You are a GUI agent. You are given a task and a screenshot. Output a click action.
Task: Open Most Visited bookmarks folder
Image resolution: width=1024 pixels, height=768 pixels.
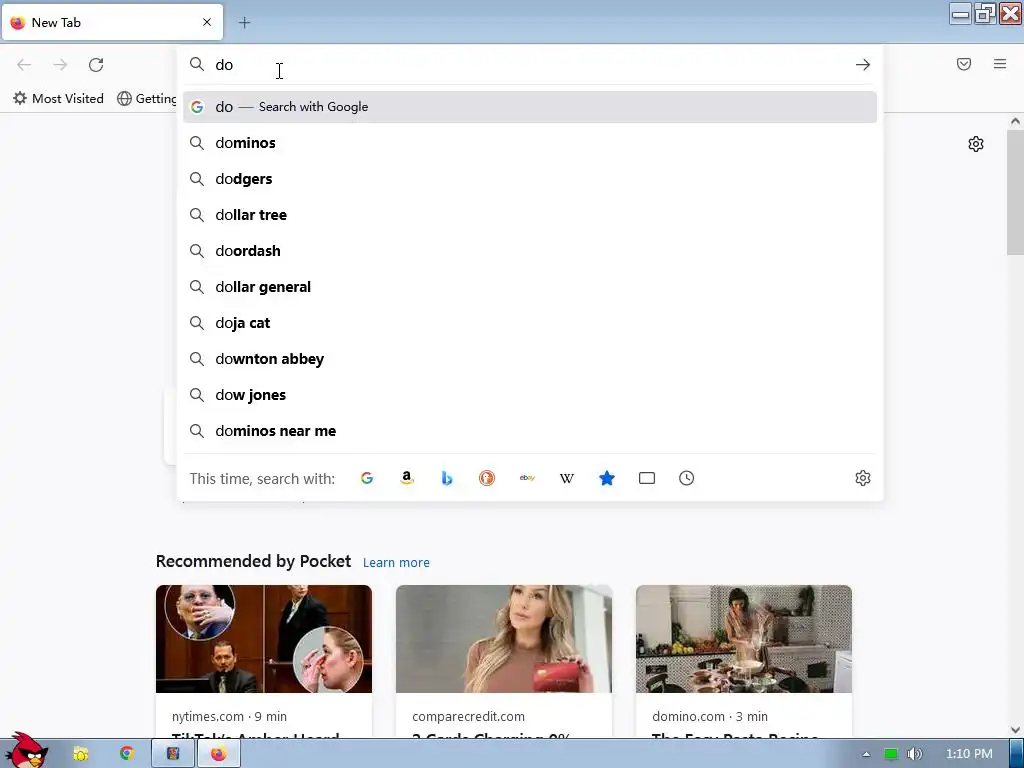click(59, 99)
